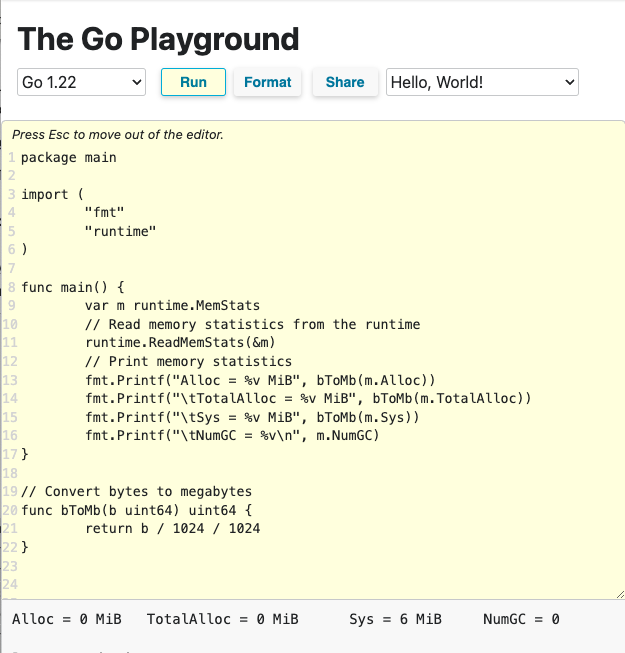625x653 pixels.
Task: Click the 'Read memory statistics' comment
Action: pos(252,324)
